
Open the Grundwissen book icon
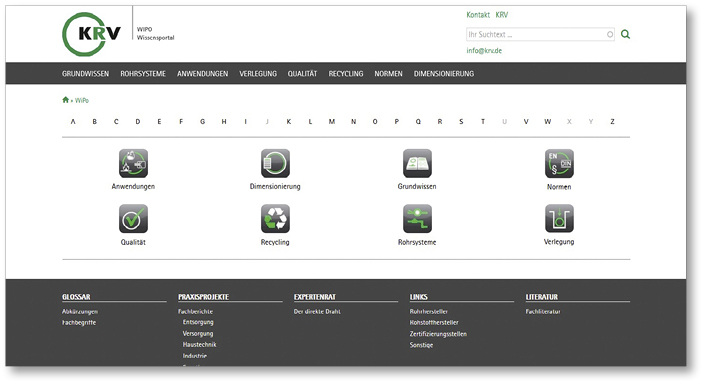pyautogui.click(x=417, y=163)
